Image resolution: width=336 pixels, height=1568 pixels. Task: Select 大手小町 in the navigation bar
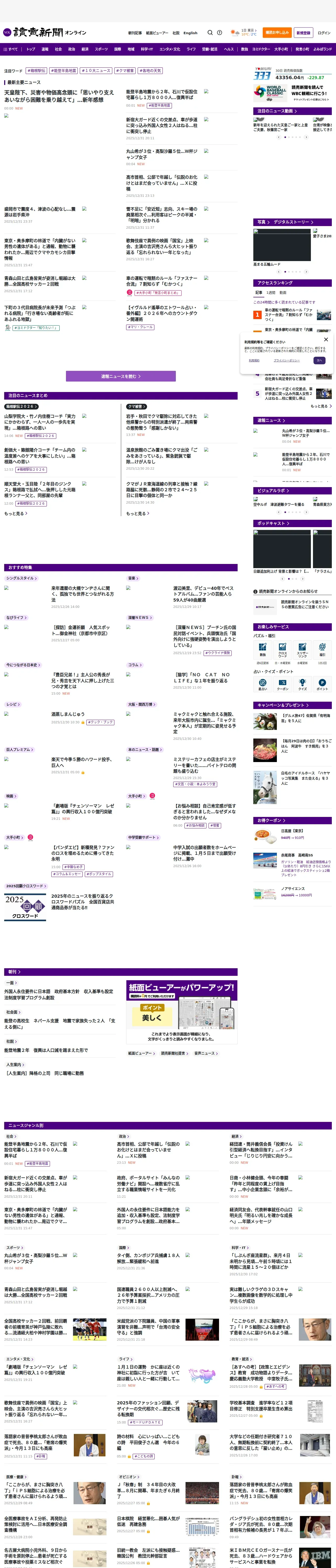point(281,49)
